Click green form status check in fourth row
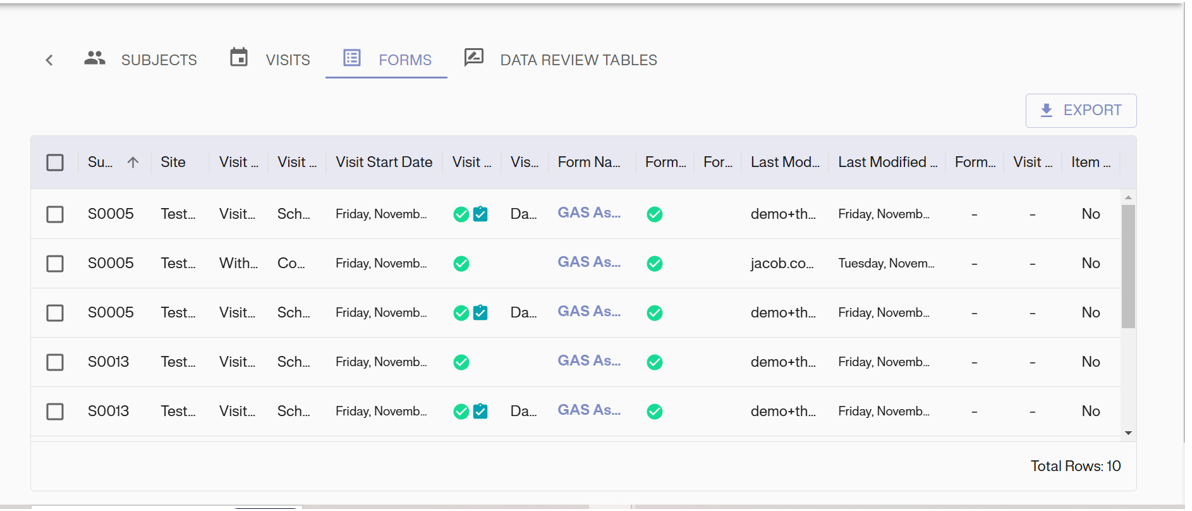The image size is (1192, 511). tap(655, 362)
